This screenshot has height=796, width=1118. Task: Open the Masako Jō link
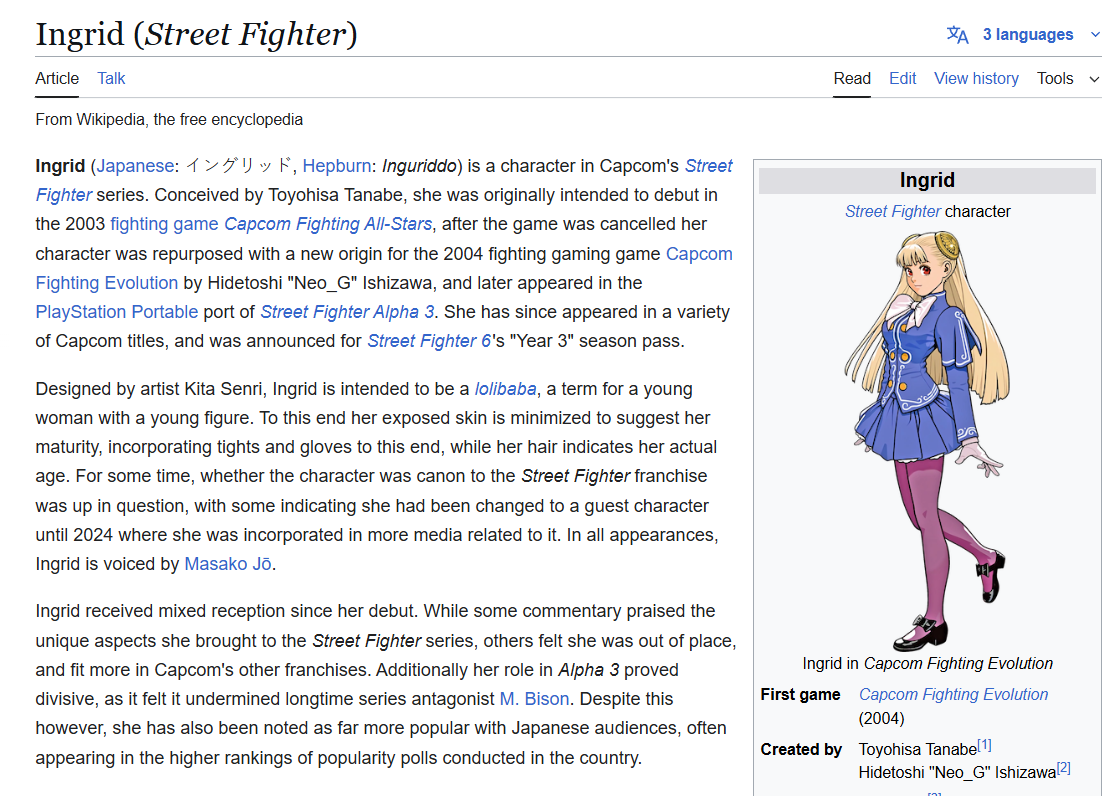click(x=227, y=564)
